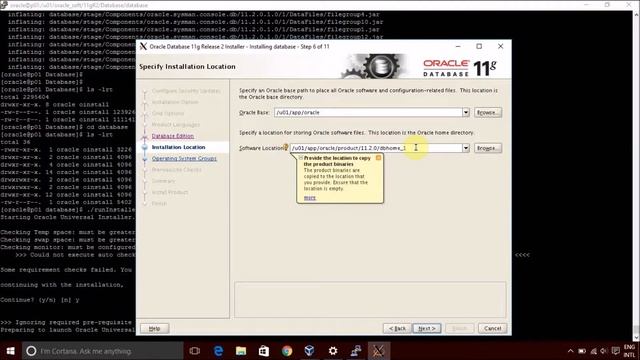This screenshot has height=360, width=640.
Task: Click the volume tray icon
Action: coord(604,351)
